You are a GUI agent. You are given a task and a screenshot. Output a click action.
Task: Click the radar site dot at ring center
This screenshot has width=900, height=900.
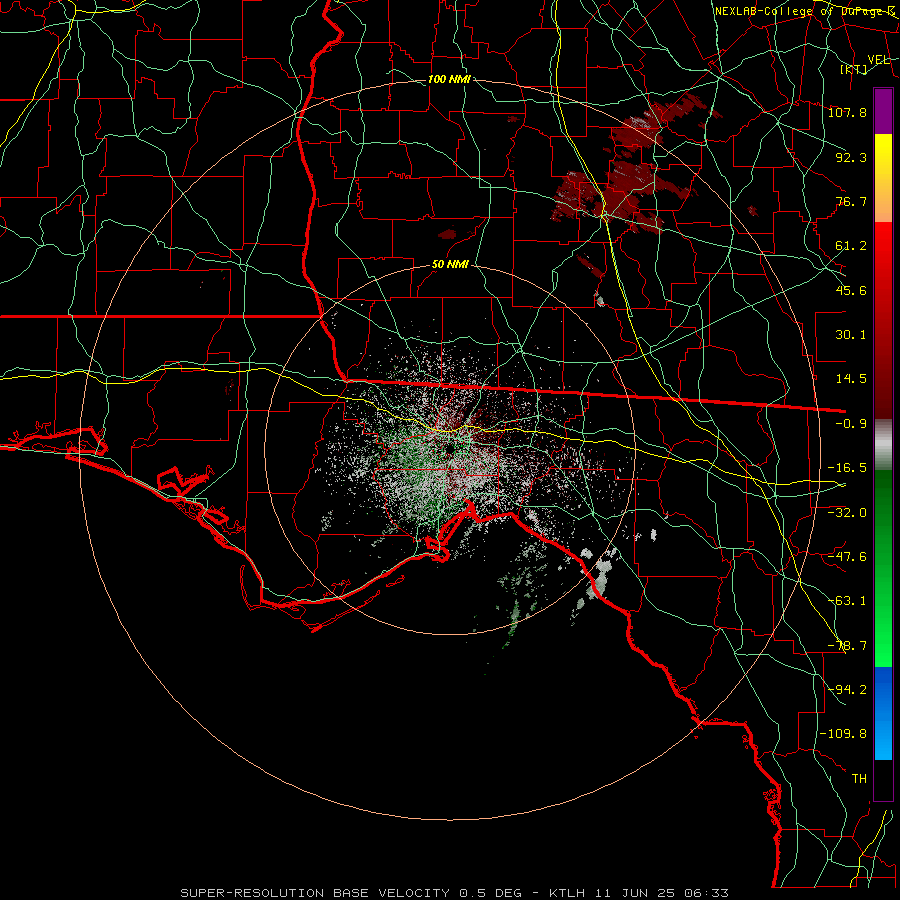click(450, 448)
